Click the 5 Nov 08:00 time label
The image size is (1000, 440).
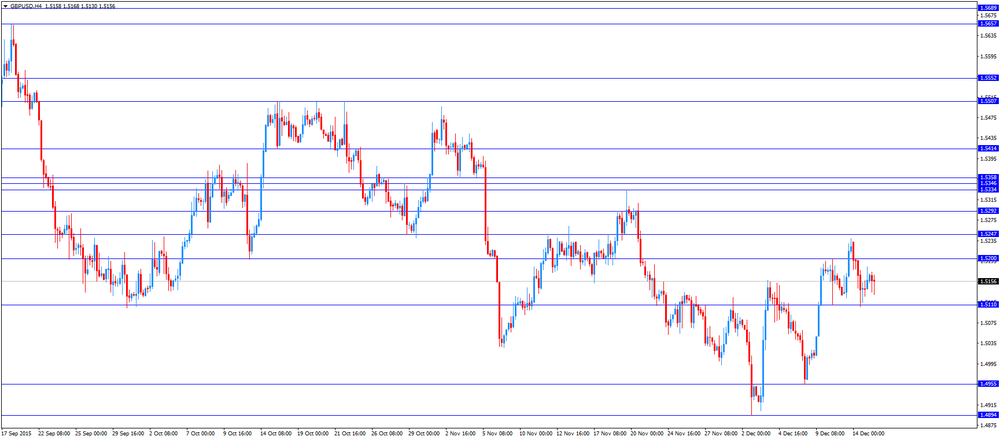[496, 433]
